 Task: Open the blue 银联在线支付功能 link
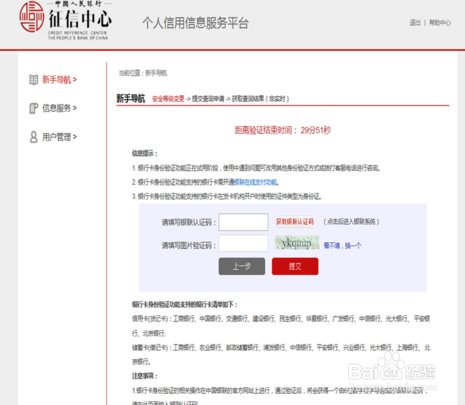(255, 182)
